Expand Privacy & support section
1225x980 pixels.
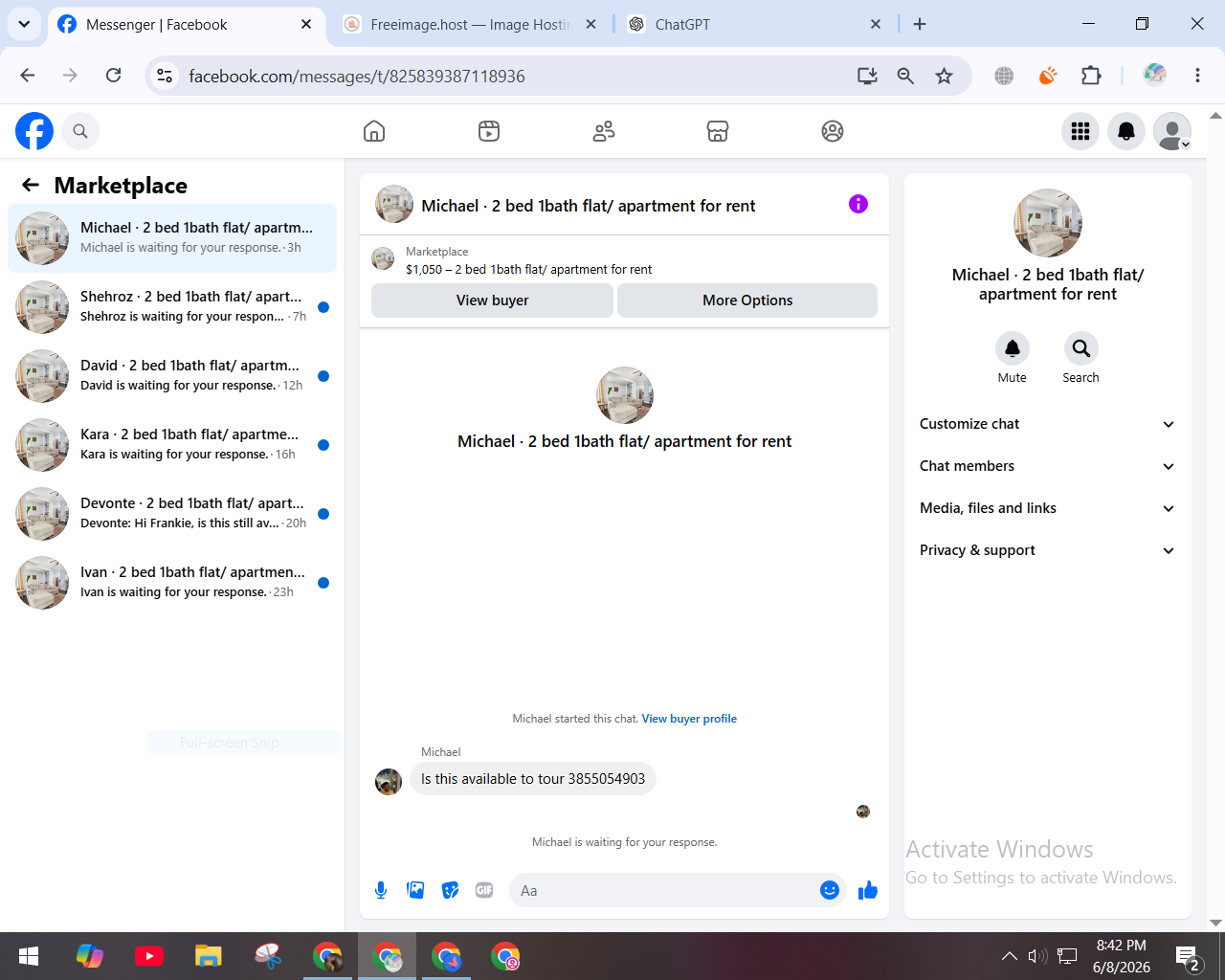pos(1048,550)
